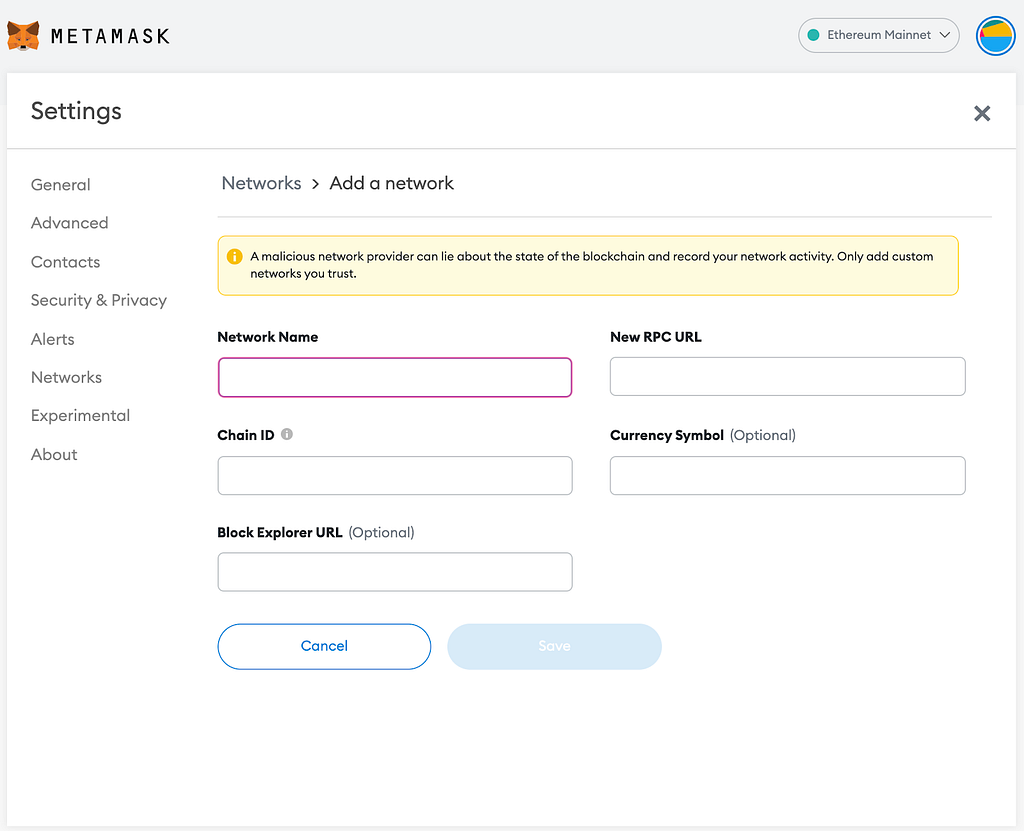Click the Chain ID info icon
The height and width of the screenshot is (831, 1024).
point(287,435)
